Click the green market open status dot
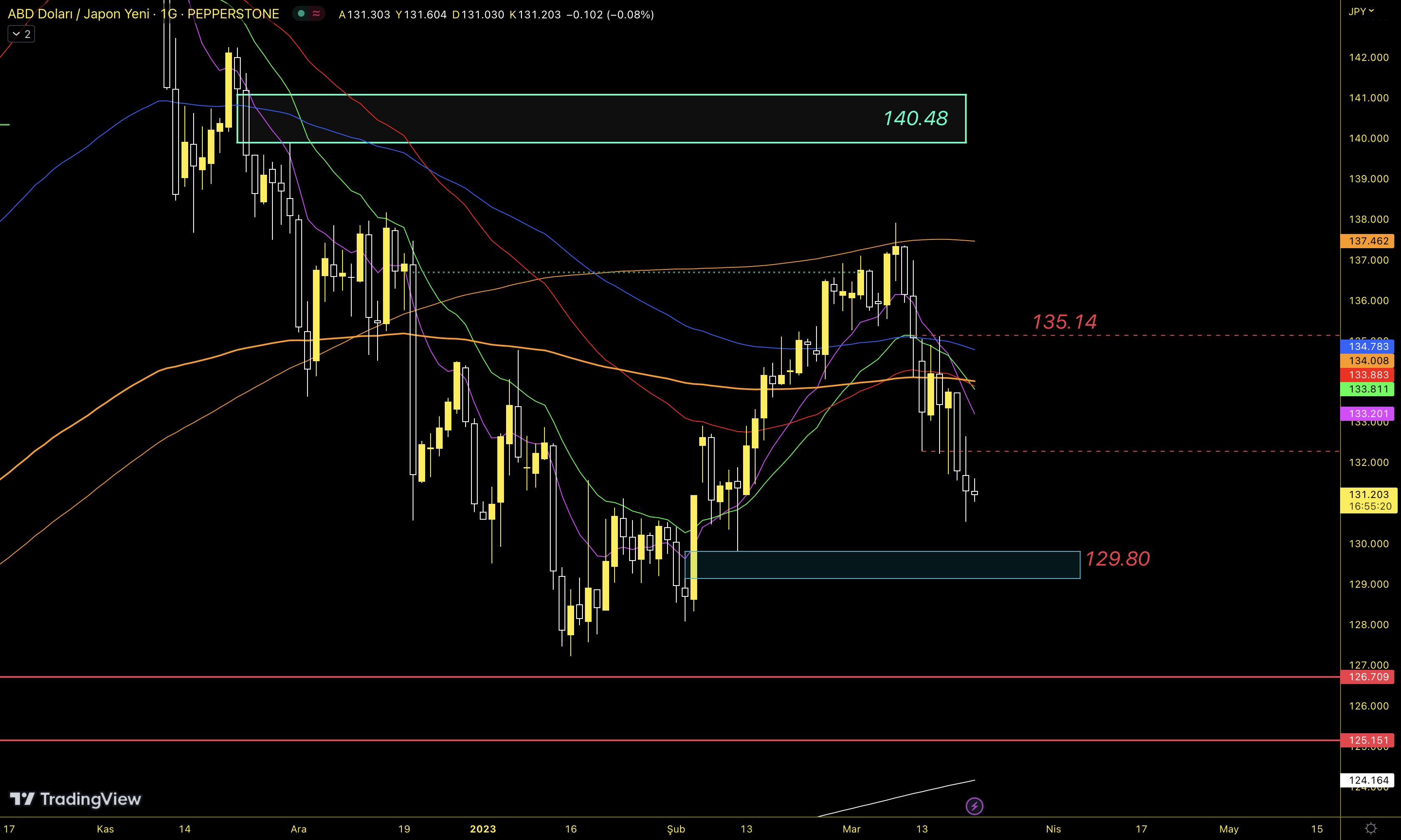The width and height of the screenshot is (1401, 840). [301, 14]
